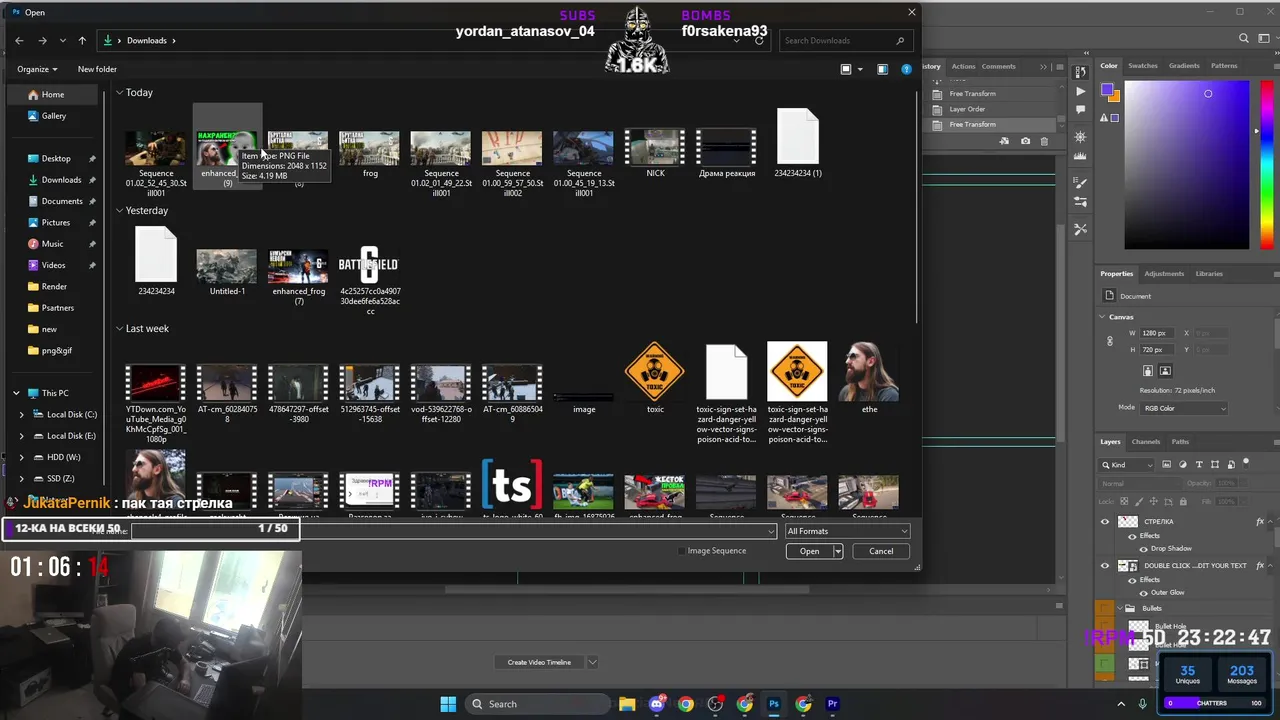This screenshot has height=720, width=1280.
Task: Click the Cancel button
Action: [x=881, y=551]
